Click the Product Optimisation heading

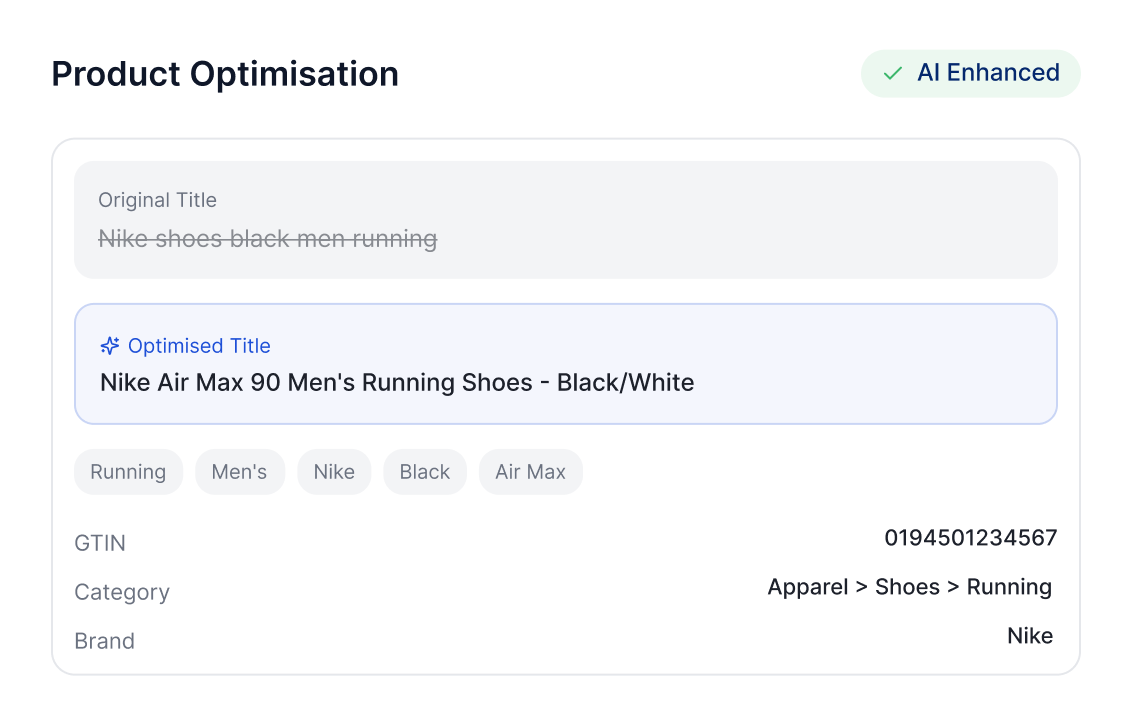[x=225, y=74]
